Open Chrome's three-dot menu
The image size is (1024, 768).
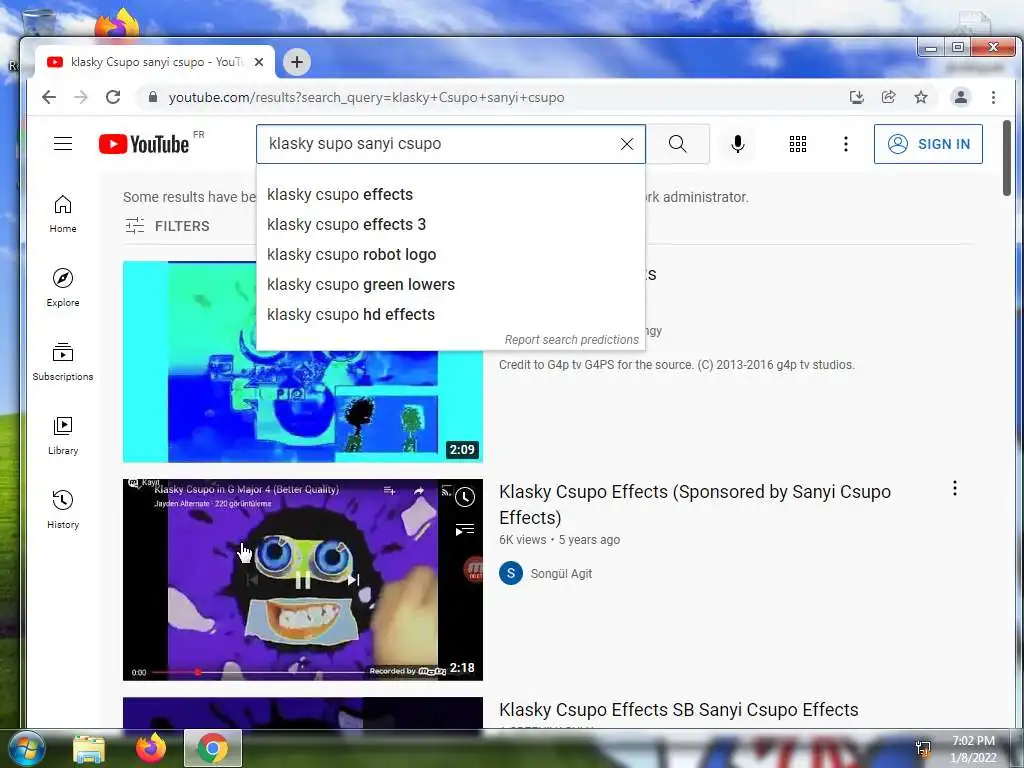pyautogui.click(x=993, y=97)
